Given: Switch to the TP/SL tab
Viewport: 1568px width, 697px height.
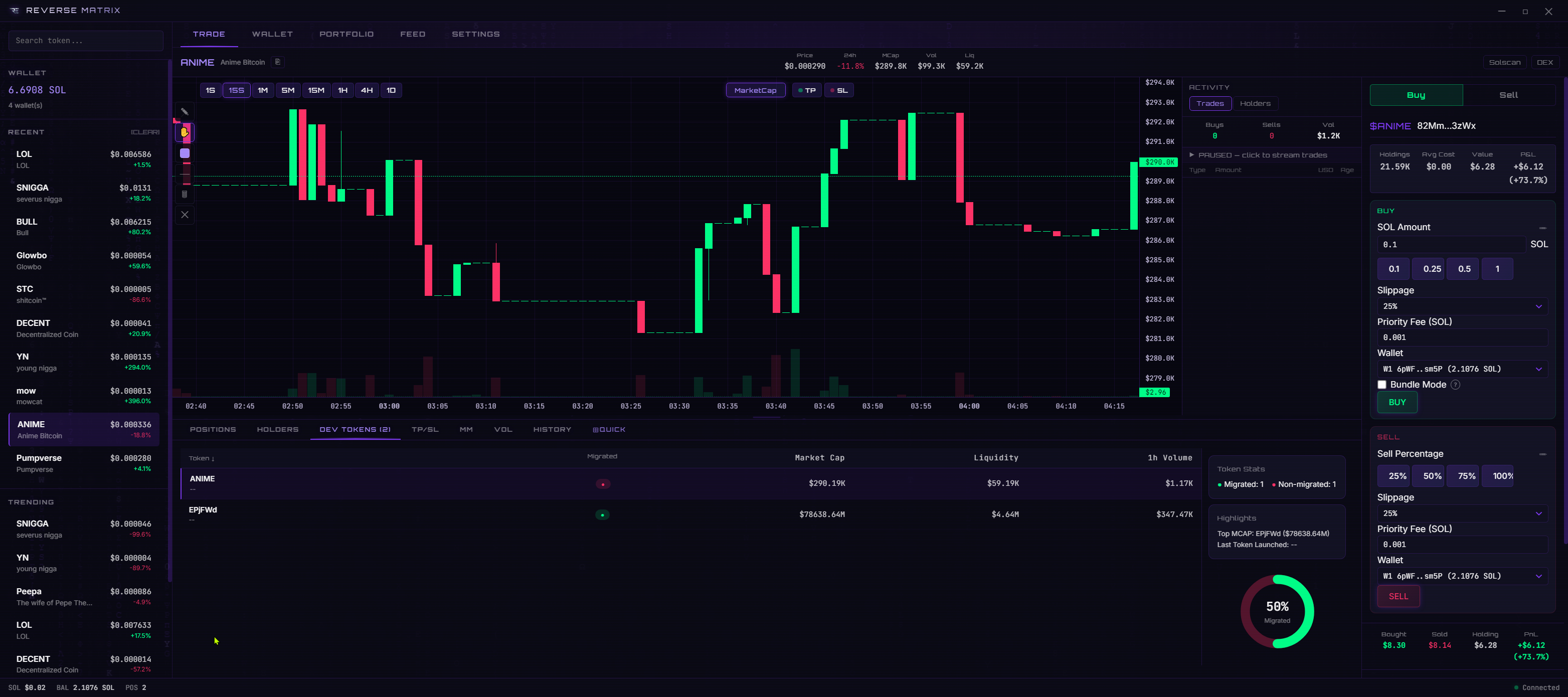Looking at the screenshot, I should (x=425, y=430).
